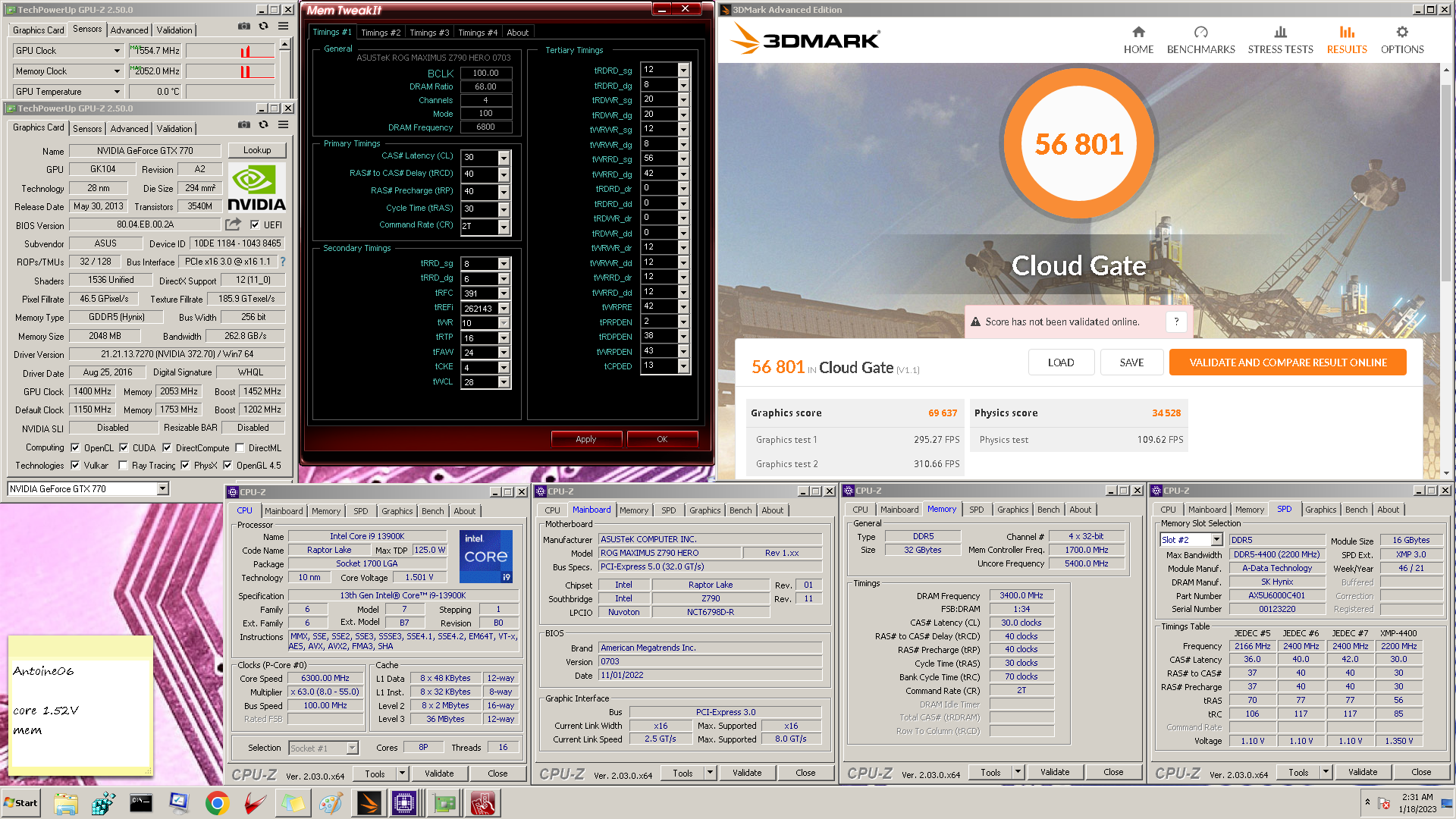
Task: Click the refresh icon in GPU-Z Sensors window
Action: 263,27
